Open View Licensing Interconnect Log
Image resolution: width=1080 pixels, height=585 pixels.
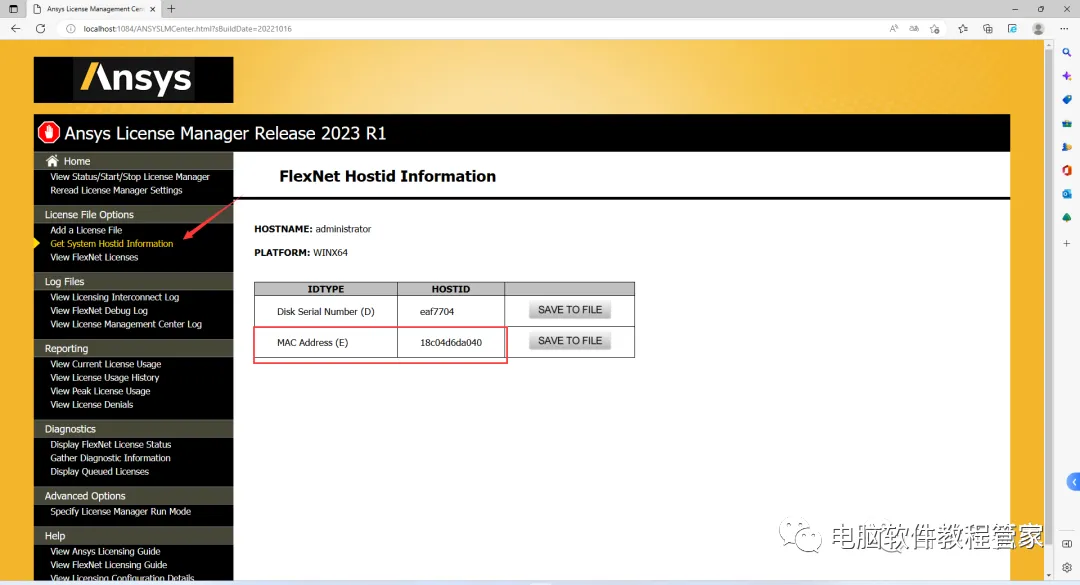(x=114, y=297)
